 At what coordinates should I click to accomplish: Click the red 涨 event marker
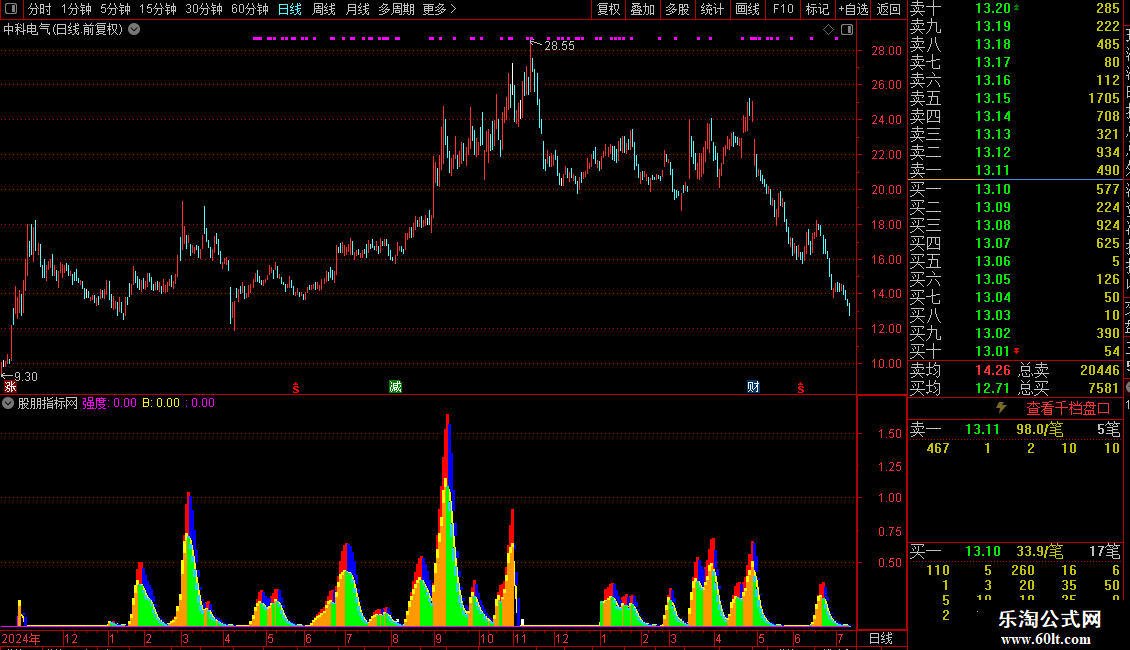pyautogui.click(x=10, y=387)
